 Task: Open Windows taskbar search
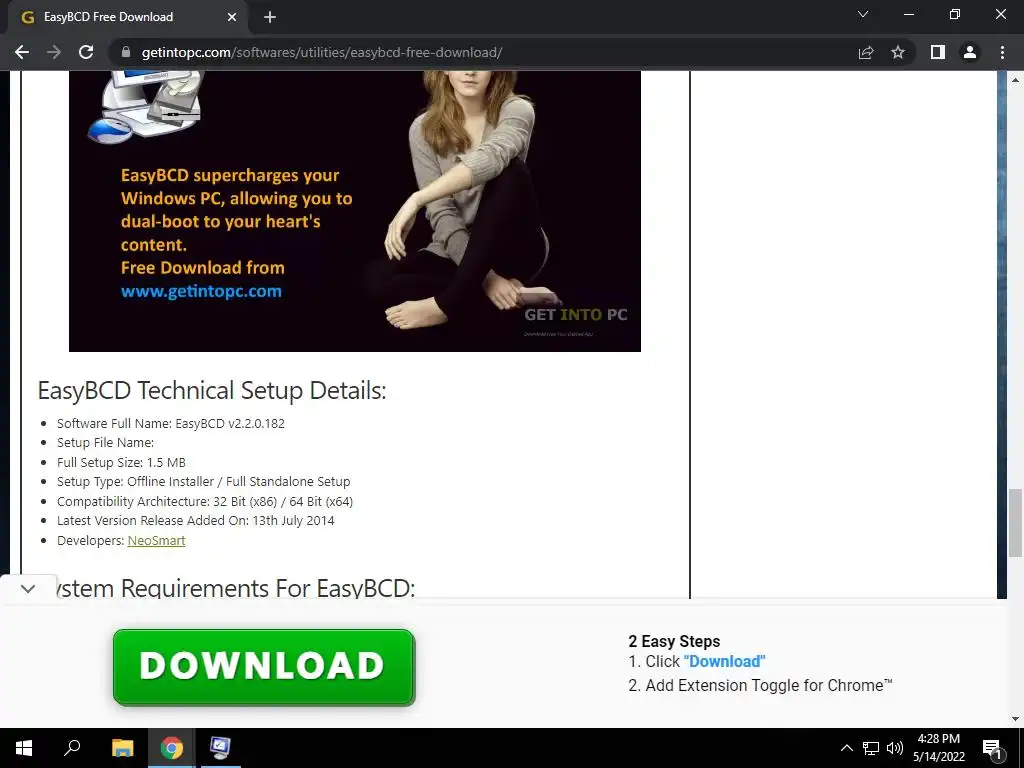[x=72, y=748]
